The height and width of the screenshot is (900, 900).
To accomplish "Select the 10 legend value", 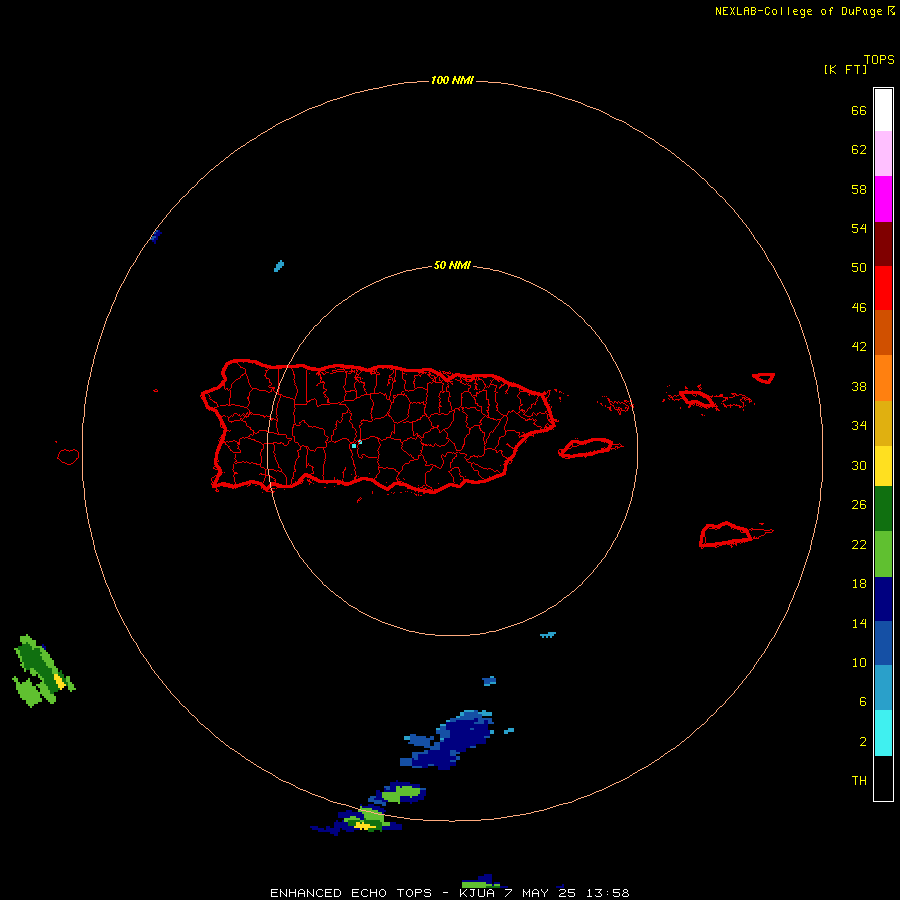I will pyautogui.click(x=859, y=662).
